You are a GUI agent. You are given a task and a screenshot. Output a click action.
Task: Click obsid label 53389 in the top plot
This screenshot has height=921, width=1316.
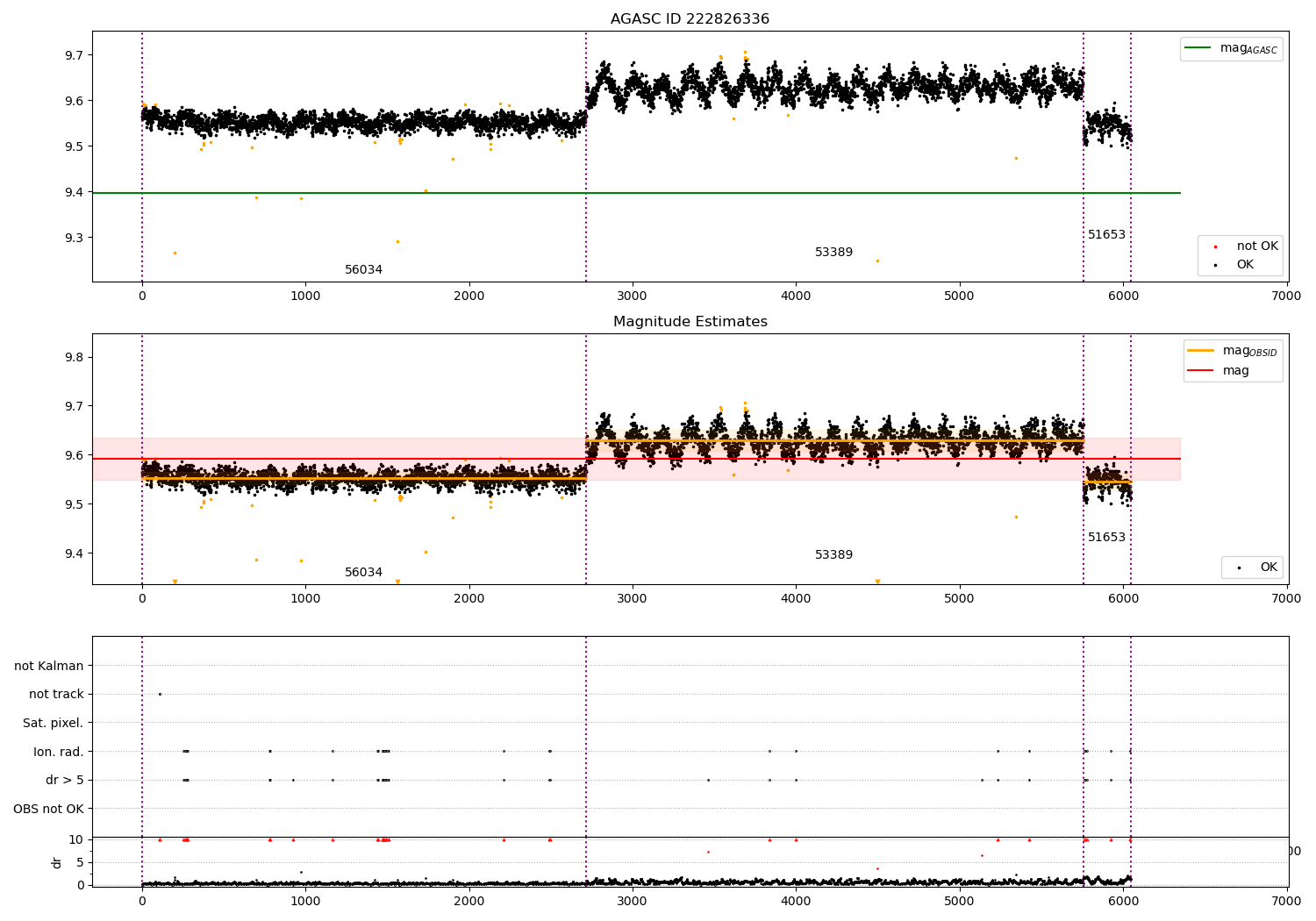point(833,253)
